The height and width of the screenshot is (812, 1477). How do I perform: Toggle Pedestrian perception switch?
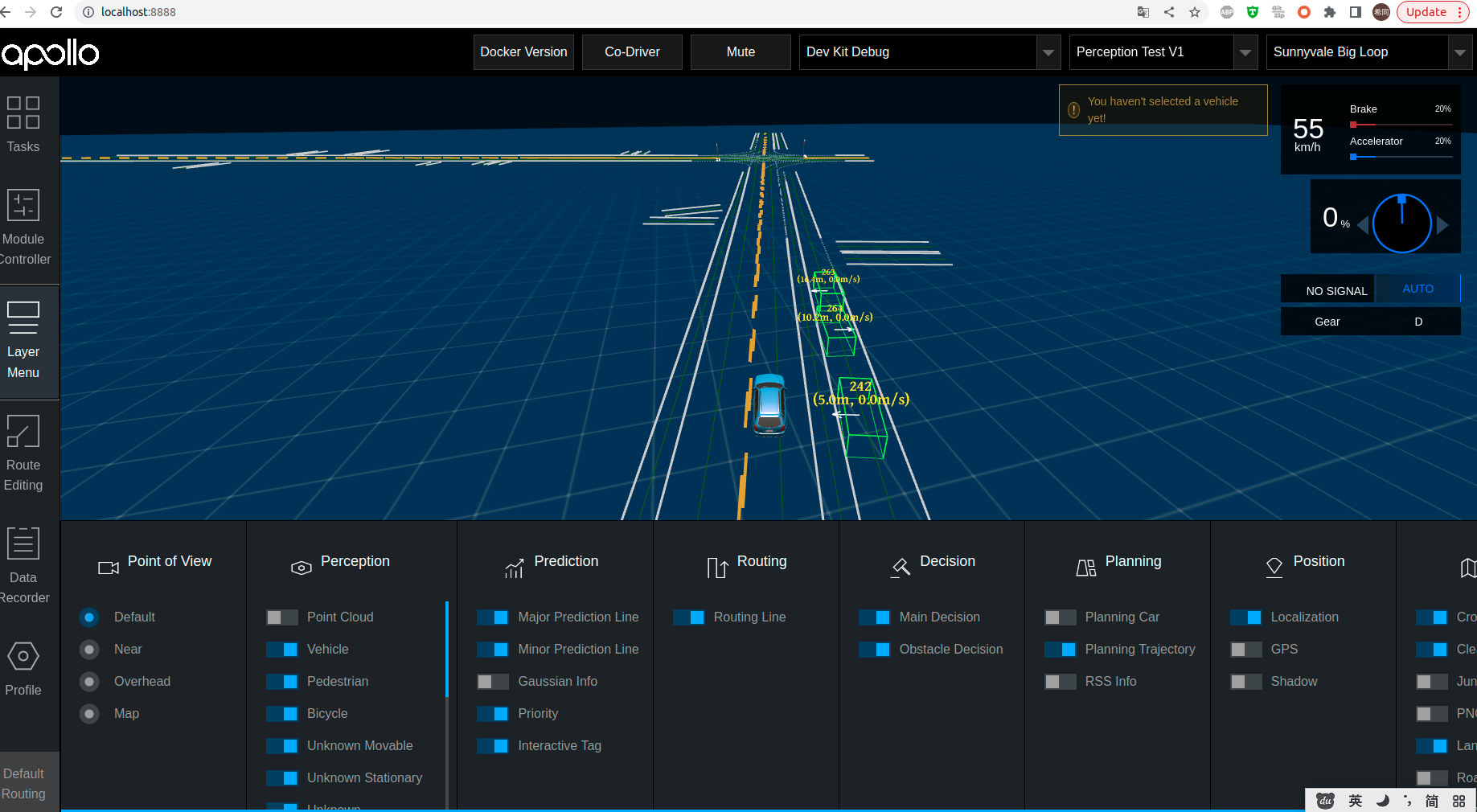click(282, 682)
